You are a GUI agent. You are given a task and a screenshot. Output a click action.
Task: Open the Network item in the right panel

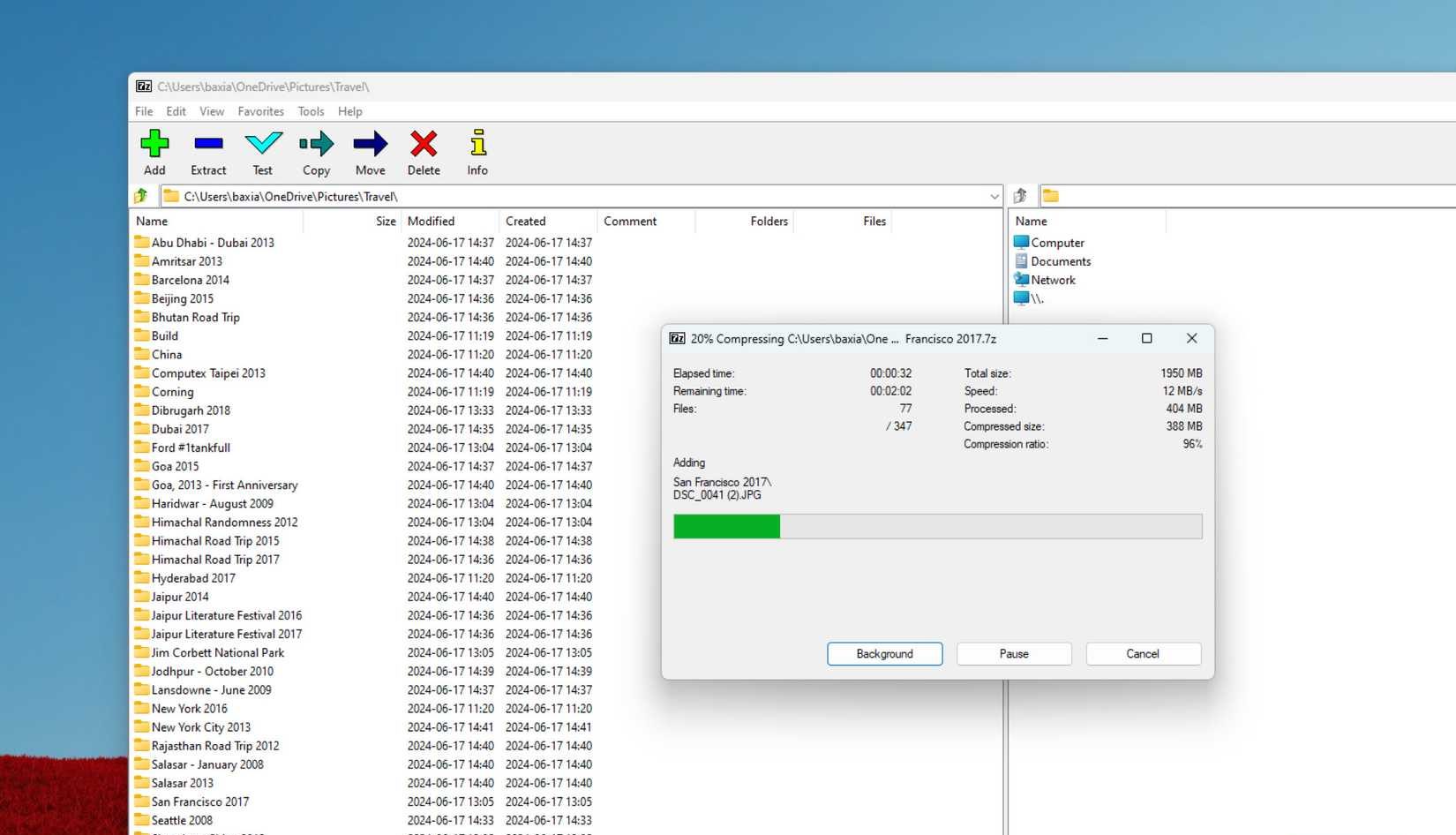point(1053,279)
